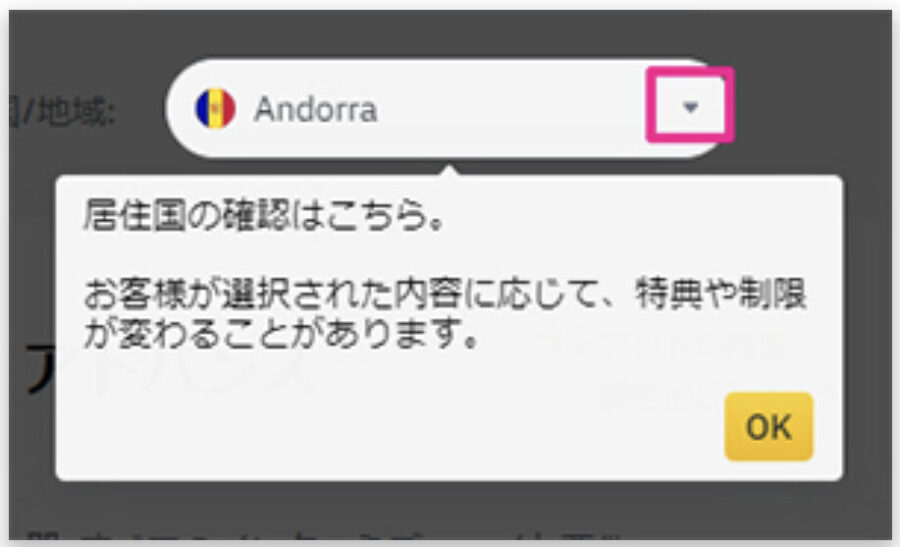
Task: Open the country dropdown arrow highlighted in pink
Action: (690, 105)
